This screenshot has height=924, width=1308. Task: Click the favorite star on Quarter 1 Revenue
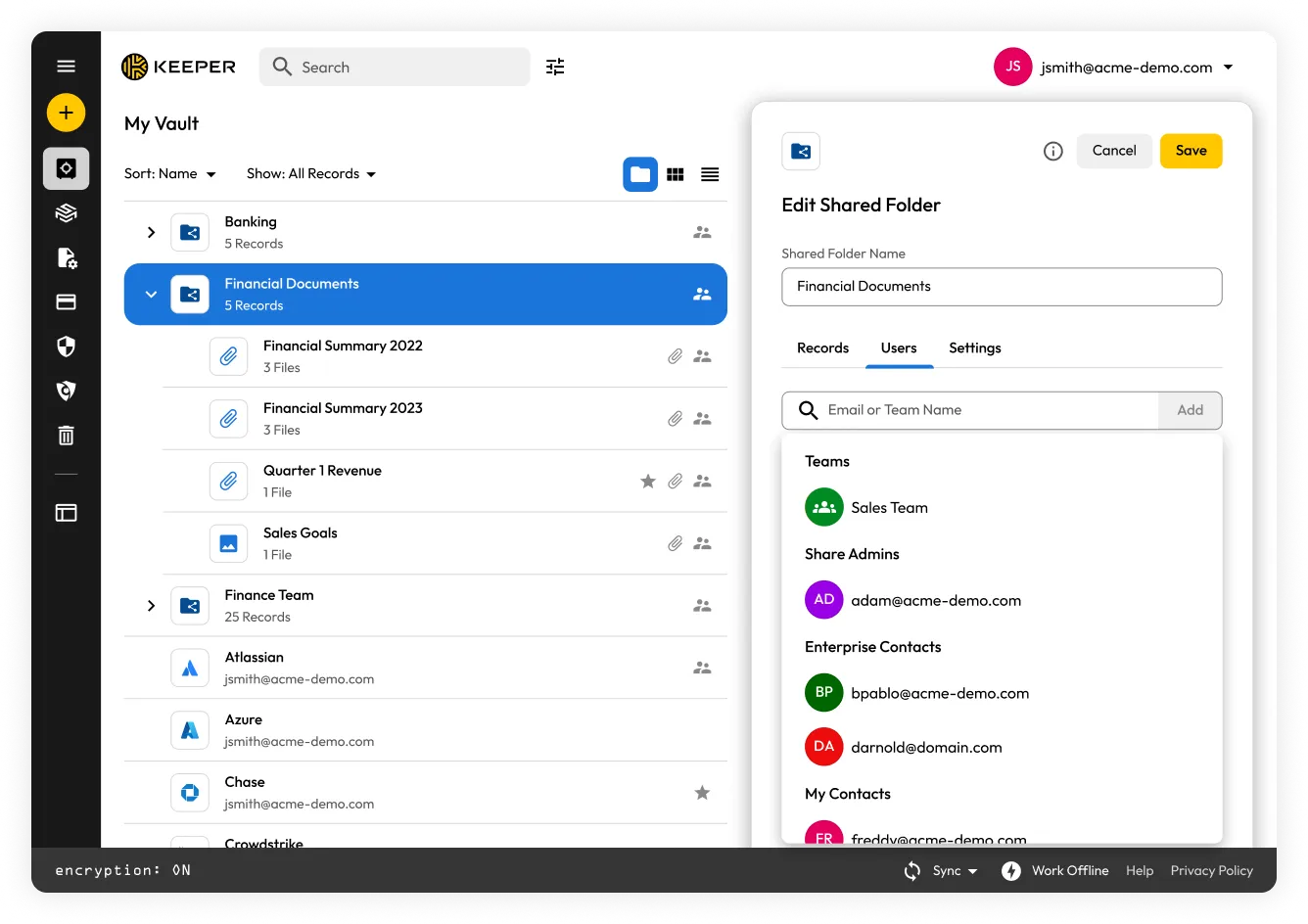point(648,481)
